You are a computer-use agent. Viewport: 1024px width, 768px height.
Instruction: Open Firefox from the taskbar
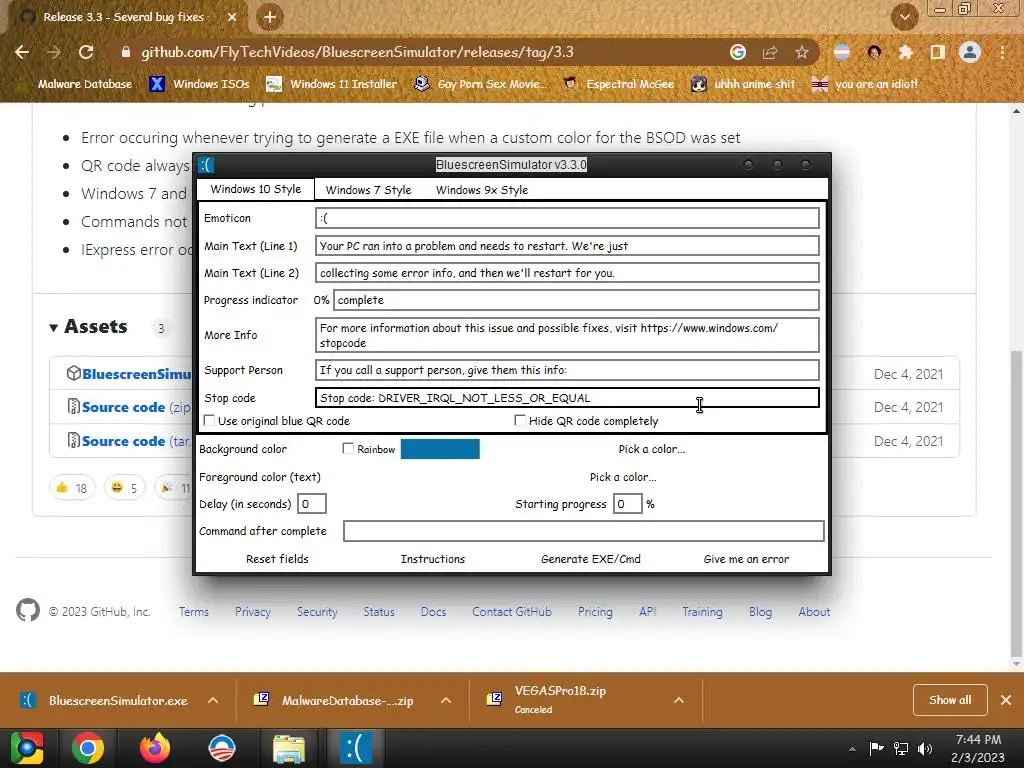click(155, 748)
